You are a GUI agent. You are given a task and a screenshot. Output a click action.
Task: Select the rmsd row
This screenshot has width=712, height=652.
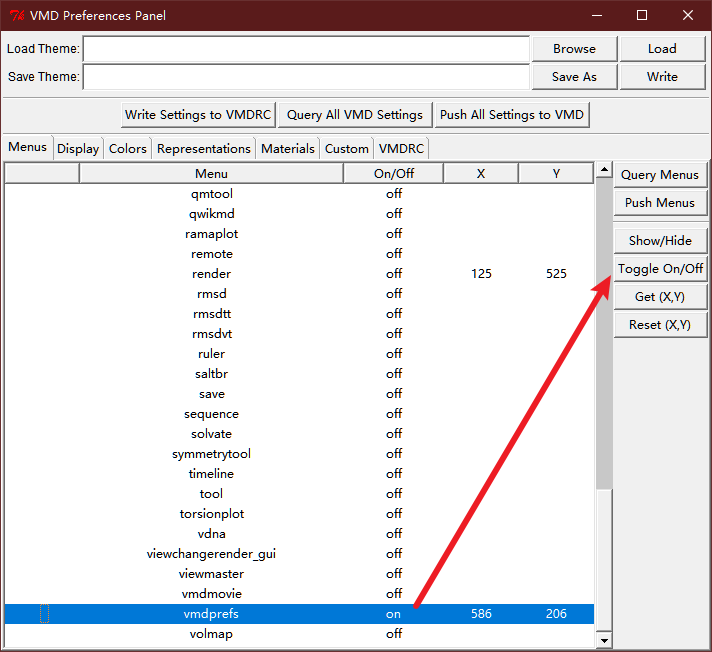pos(299,294)
